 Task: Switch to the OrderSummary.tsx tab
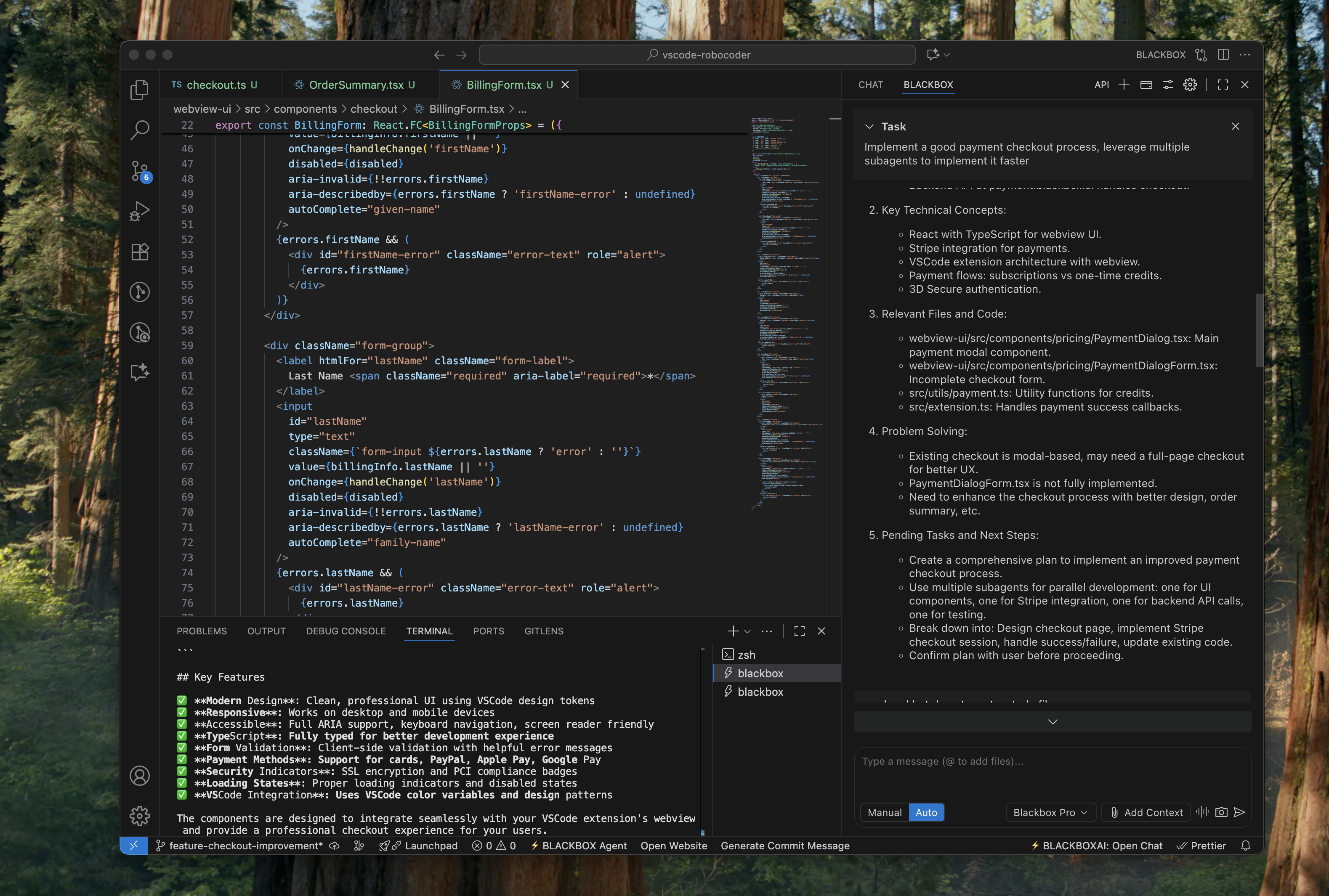point(356,85)
